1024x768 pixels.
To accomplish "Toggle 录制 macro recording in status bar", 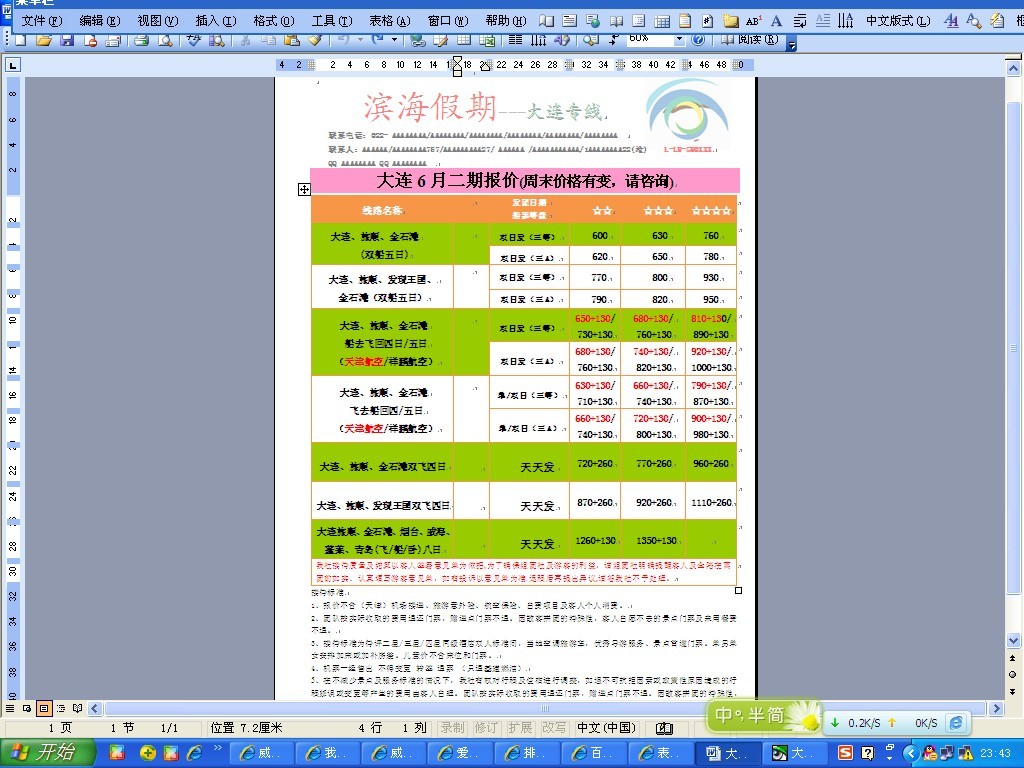I will point(452,728).
